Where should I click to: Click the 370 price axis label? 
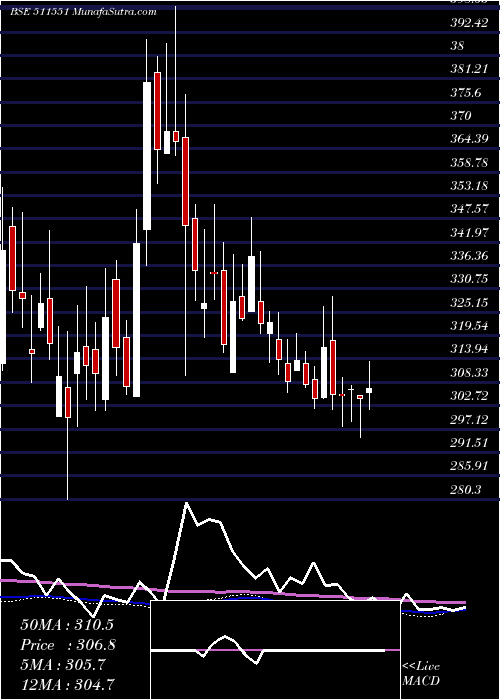pyautogui.click(x=461, y=116)
